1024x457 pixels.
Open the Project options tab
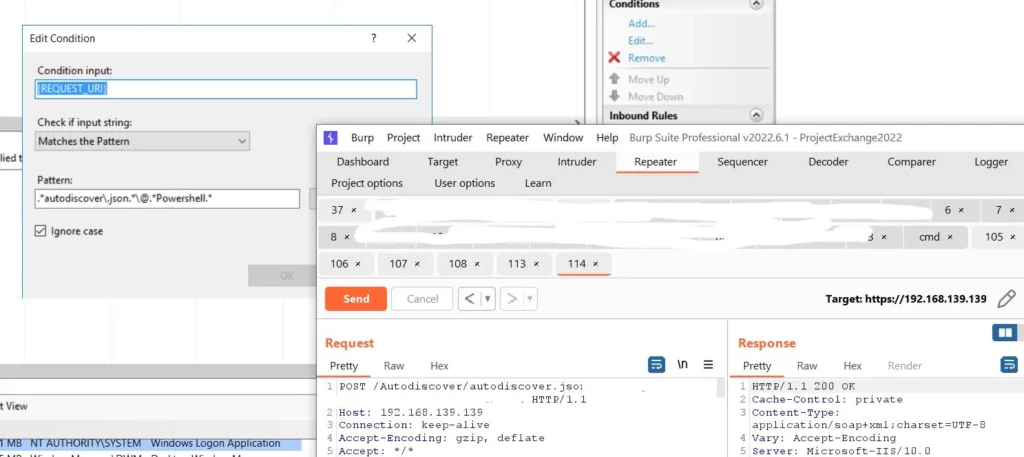[x=367, y=183]
